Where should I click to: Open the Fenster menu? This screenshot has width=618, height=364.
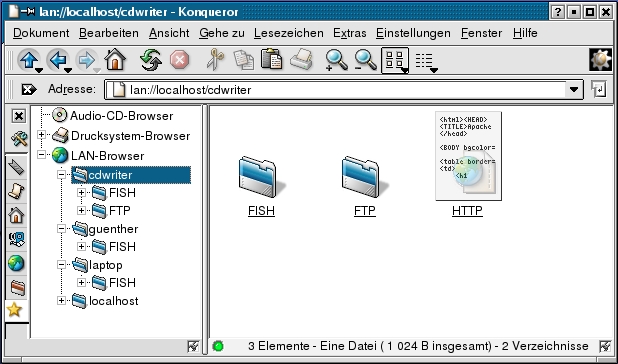(482, 33)
